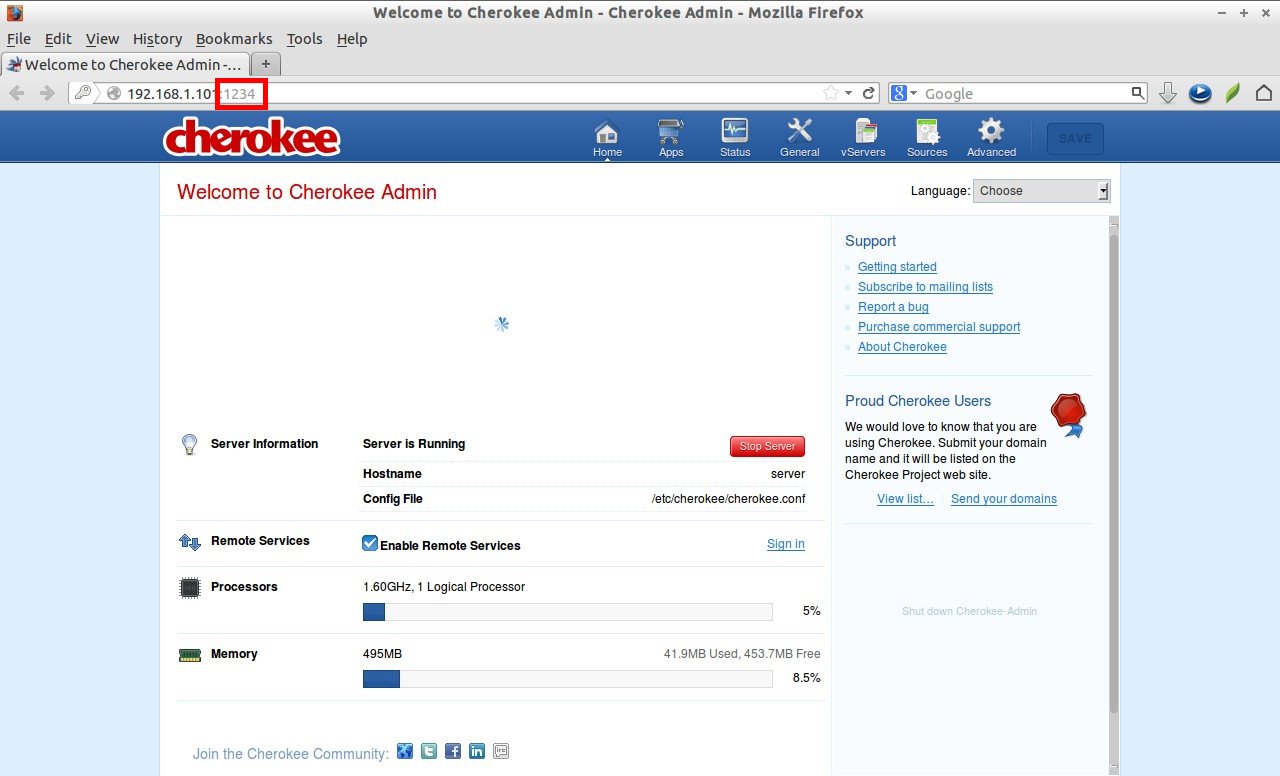Open the Tools menu
The height and width of the screenshot is (776, 1280).
point(304,39)
